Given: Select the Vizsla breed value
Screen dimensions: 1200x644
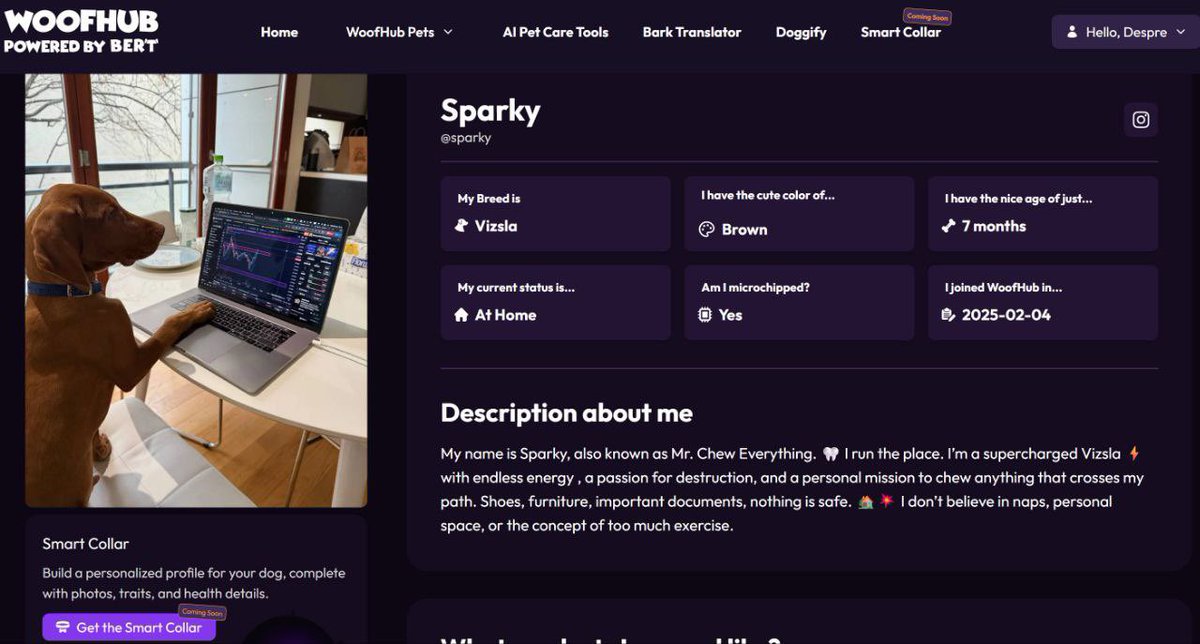Looking at the screenshot, I should pyautogui.click(x=496, y=226).
